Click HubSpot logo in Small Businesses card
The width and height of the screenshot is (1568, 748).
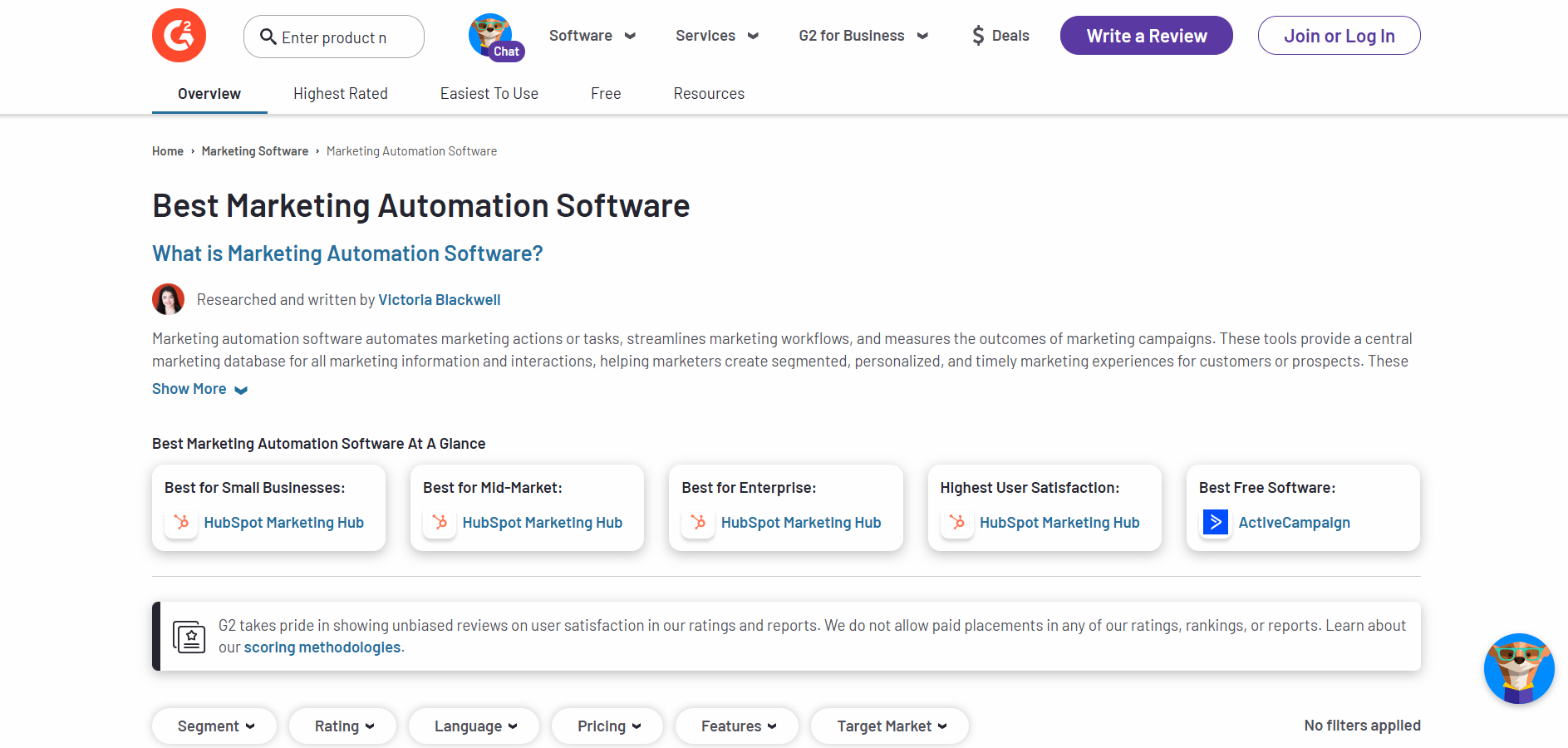tap(181, 523)
